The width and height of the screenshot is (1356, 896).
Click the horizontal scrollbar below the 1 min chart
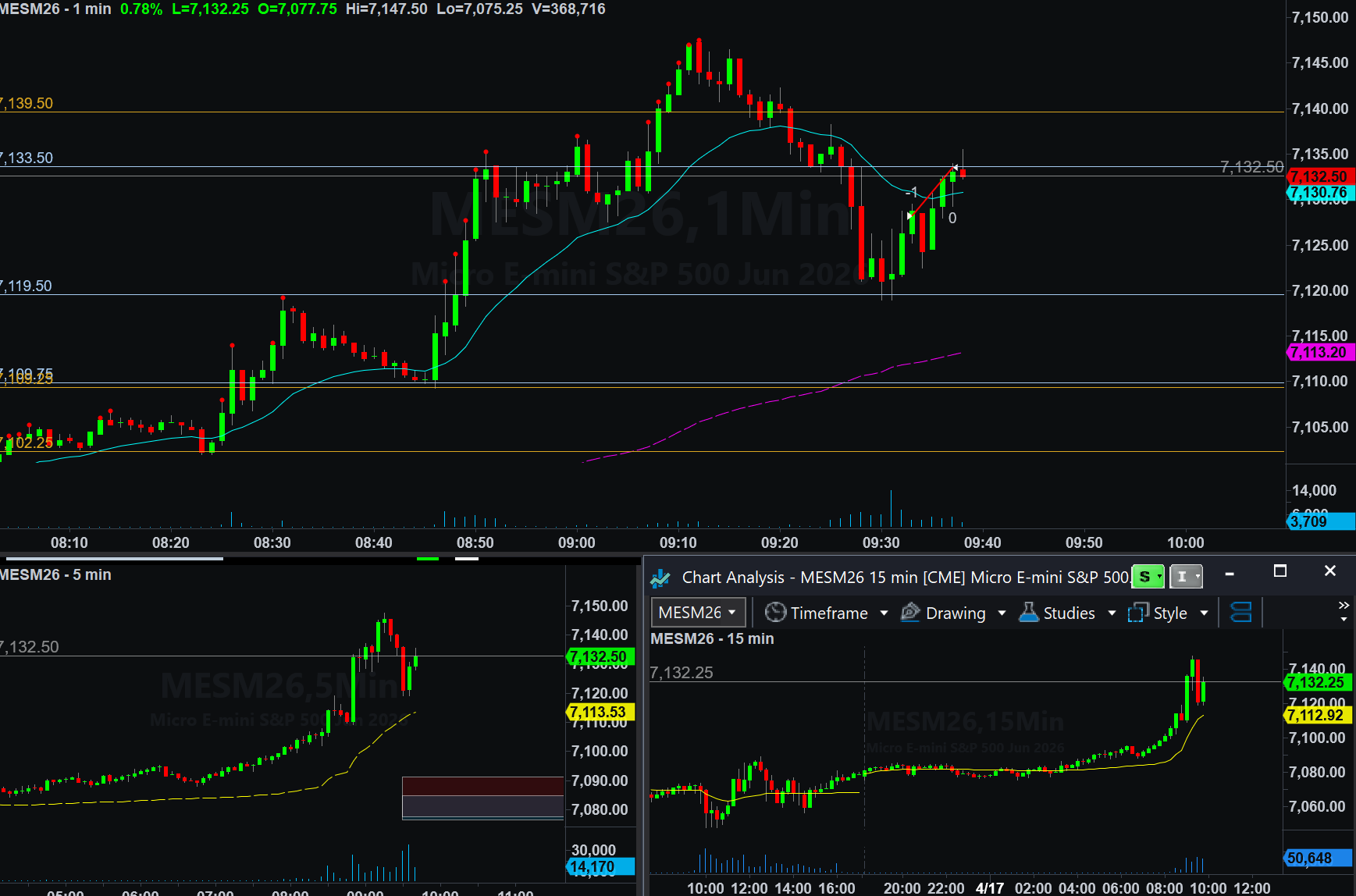[x=113, y=558]
